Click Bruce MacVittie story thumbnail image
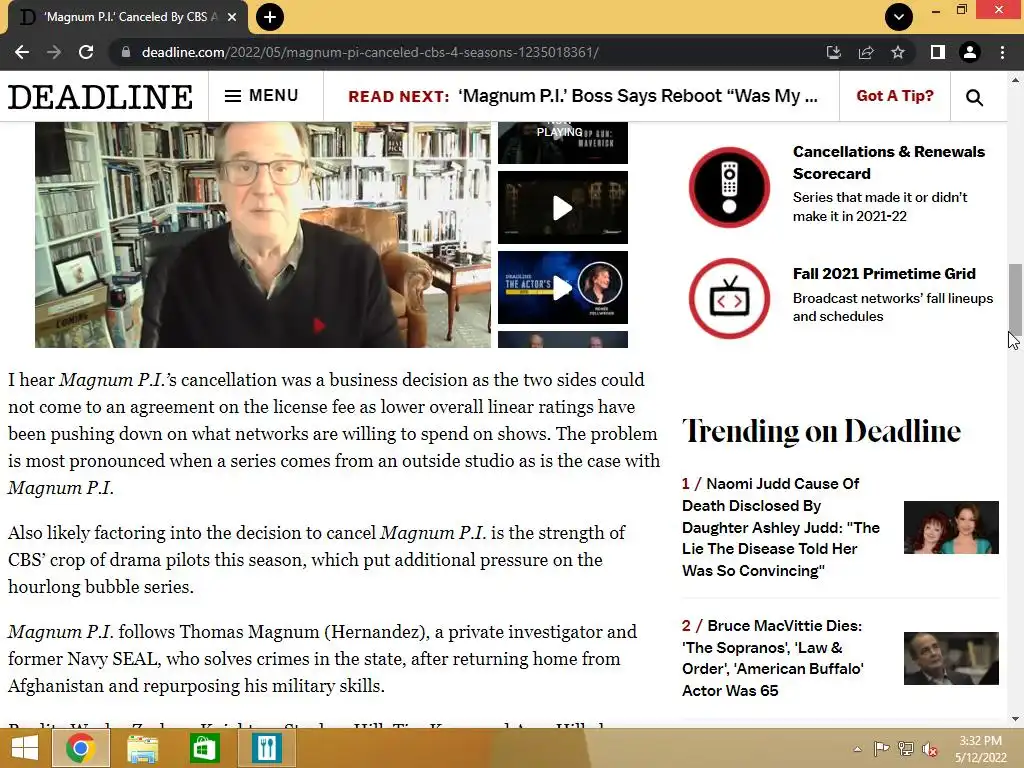Image resolution: width=1024 pixels, height=768 pixels. click(x=951, y=658)
